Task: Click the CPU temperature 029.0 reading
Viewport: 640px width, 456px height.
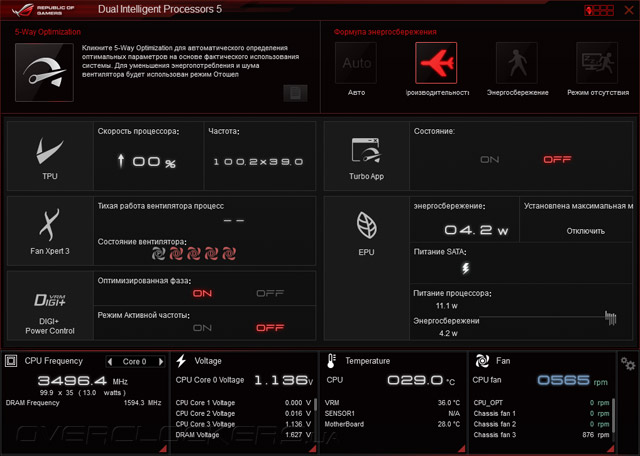Action: pyautogui.click(x=420, y=380)
